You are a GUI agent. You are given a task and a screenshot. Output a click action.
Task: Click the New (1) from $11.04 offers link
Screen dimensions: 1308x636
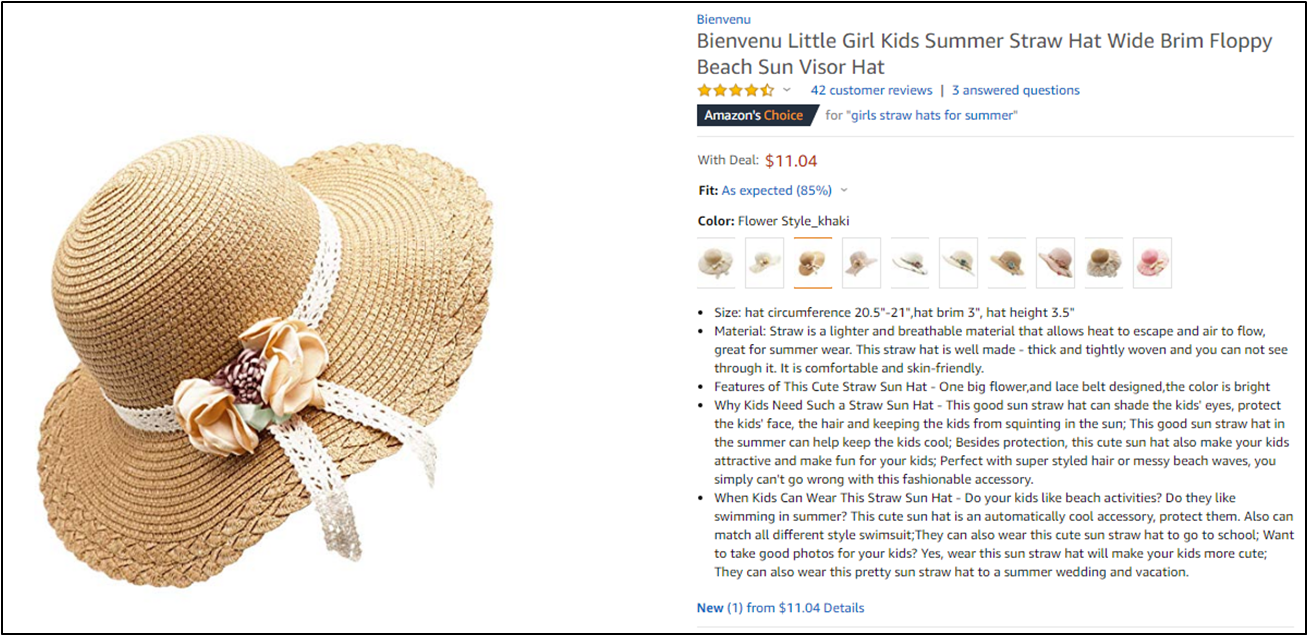[780, 608]
